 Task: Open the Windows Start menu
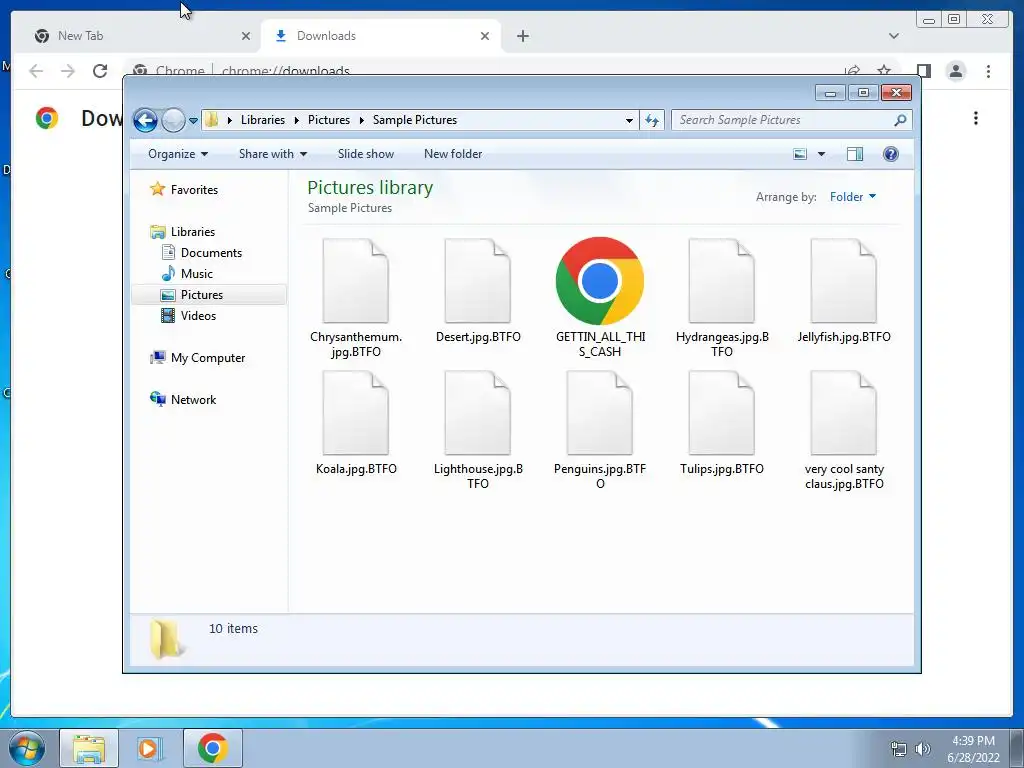click(26, 748)
